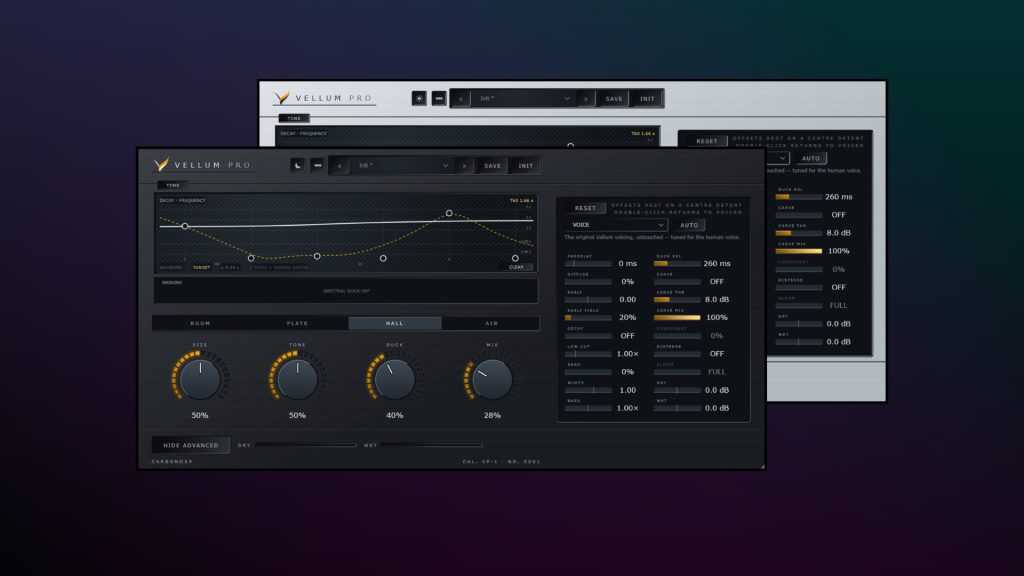Select the TIME tab in back window

pyautogui.click(x=294, y=118)
